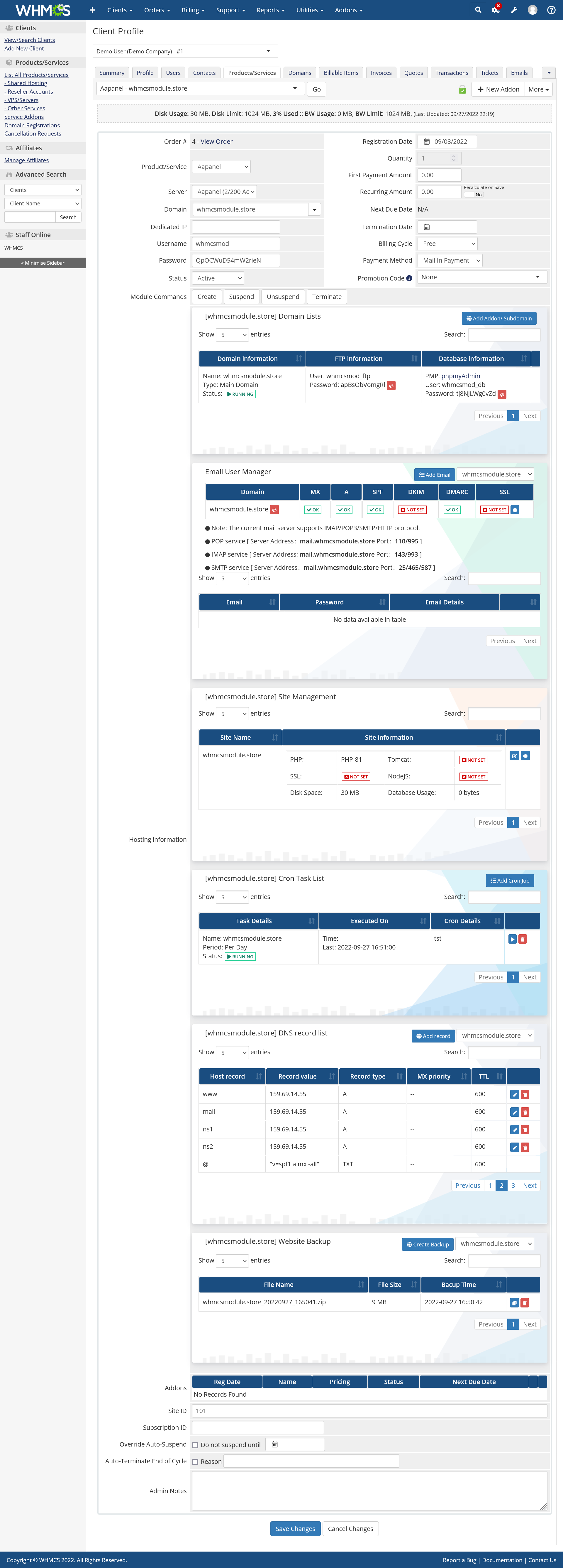563x1568 pixels.
Task: Open the Billing menu
Action: point(193,10)
